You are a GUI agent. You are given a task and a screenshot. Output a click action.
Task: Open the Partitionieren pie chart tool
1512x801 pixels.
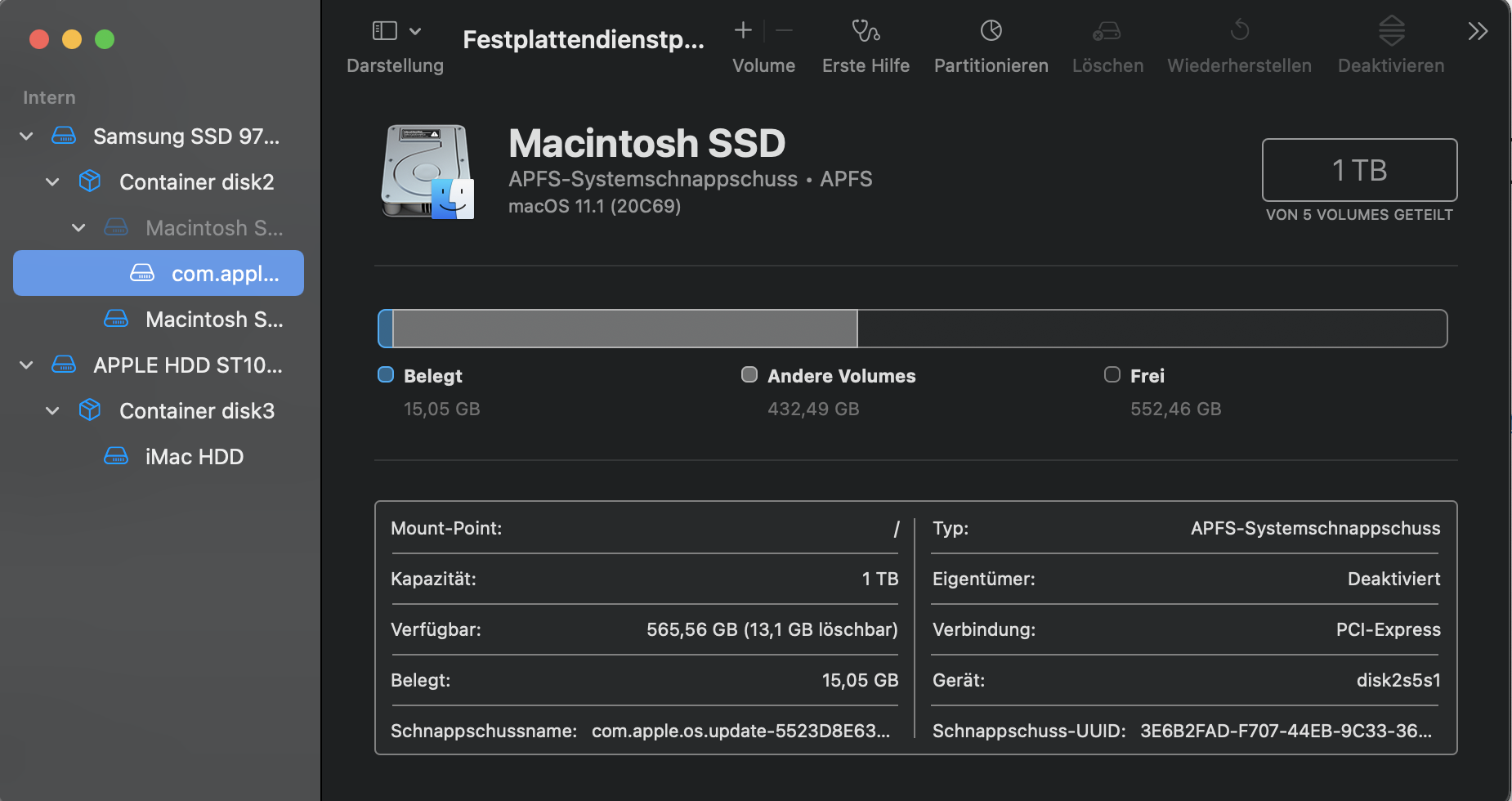(991, 31)
